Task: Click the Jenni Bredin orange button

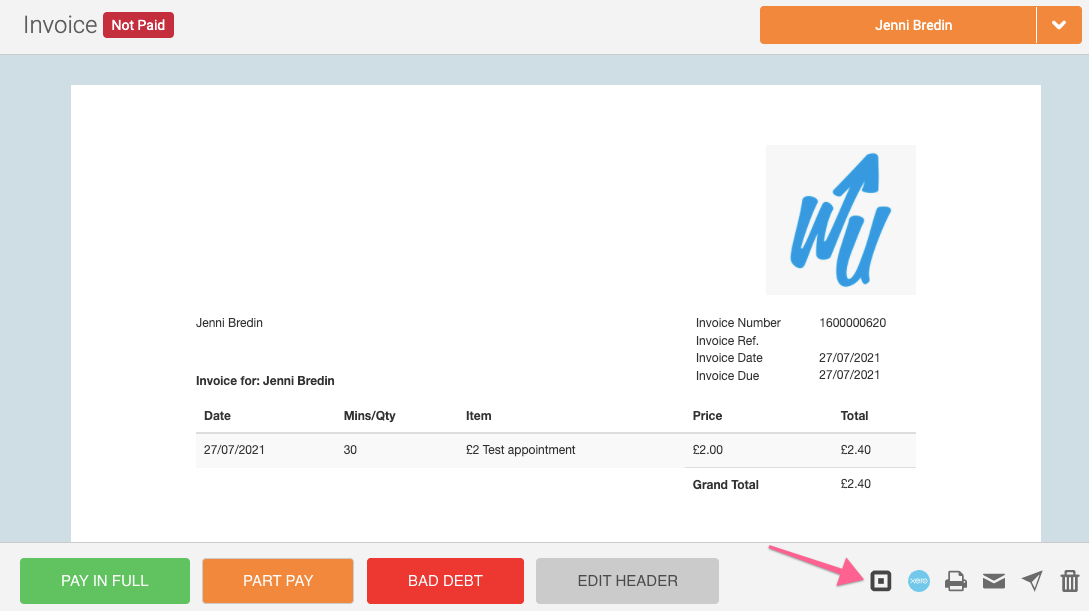Action: [897, 25]
